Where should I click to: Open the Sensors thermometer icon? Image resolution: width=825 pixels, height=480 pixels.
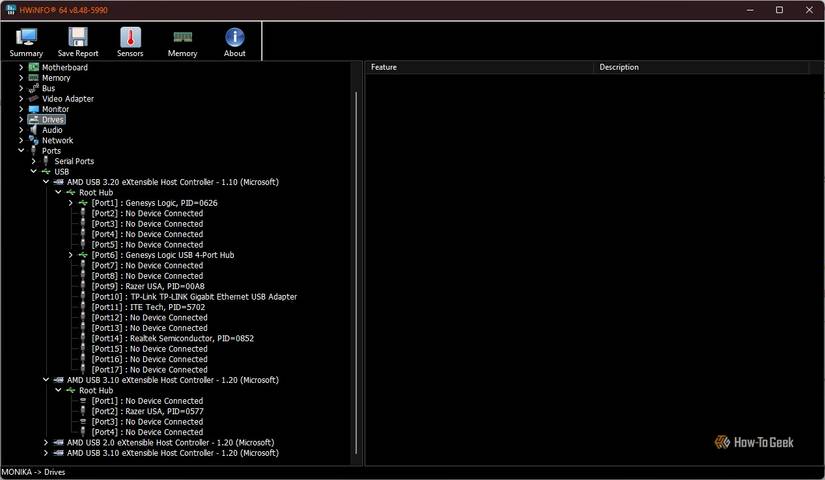click(130, 37)
